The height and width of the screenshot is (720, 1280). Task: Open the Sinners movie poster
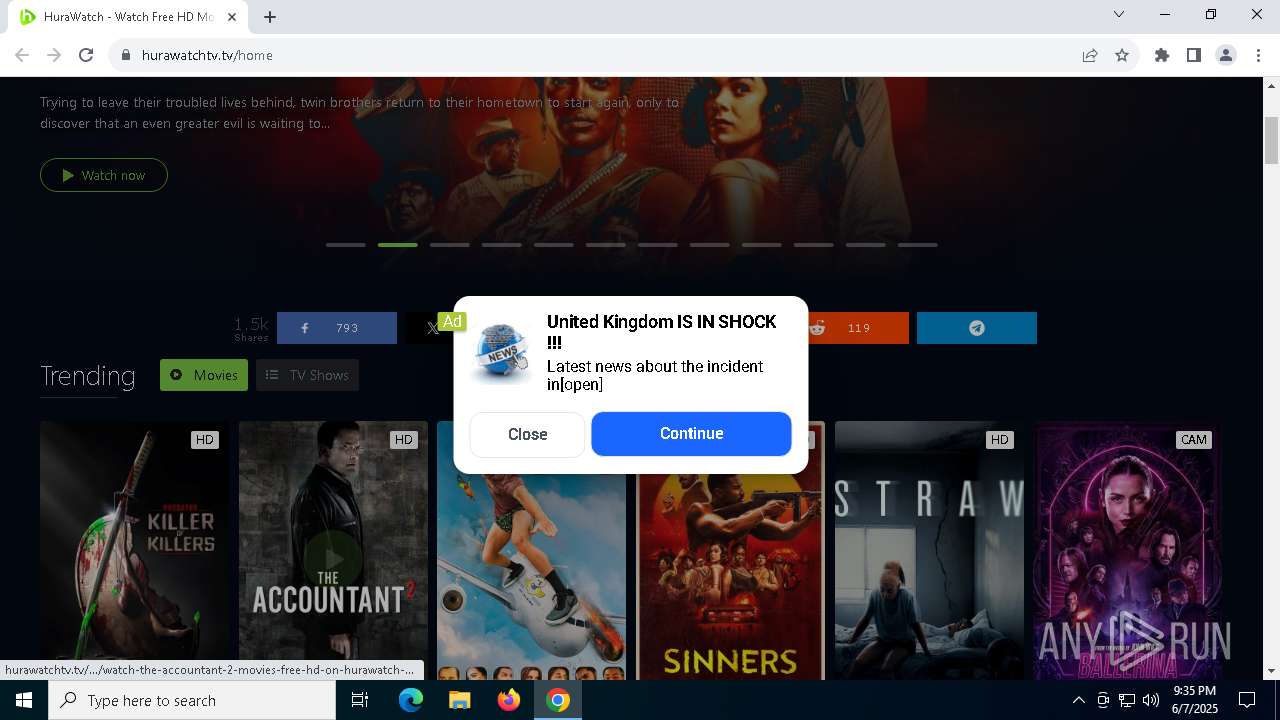[x=731, y=576]
